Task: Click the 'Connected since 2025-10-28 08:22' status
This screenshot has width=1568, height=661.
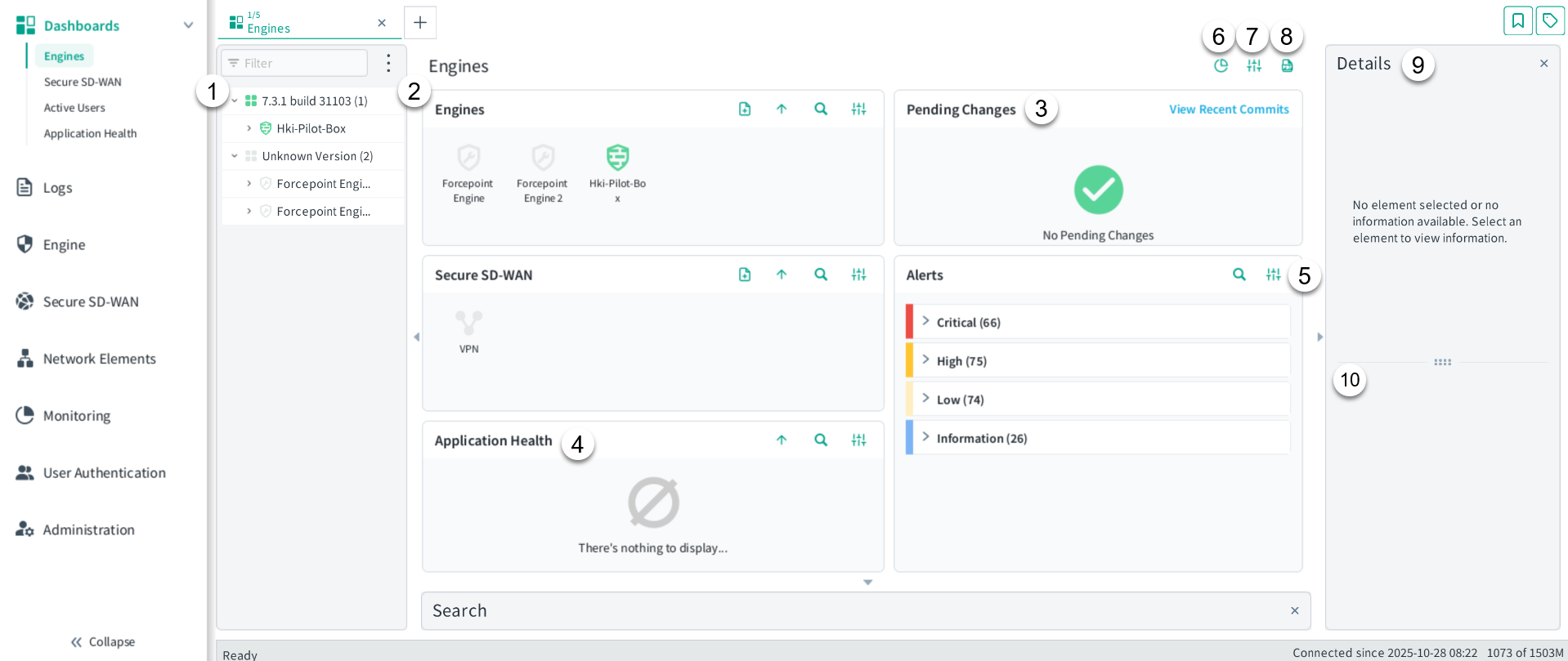Action: [1385, 653]
